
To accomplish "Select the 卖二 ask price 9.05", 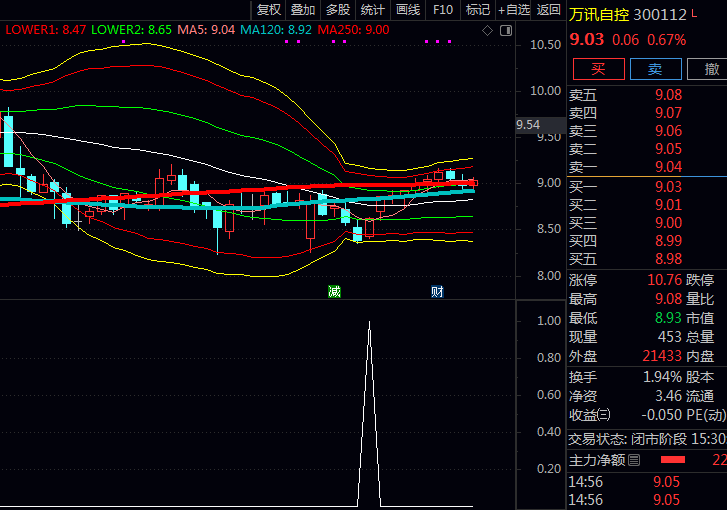I will [x=668, y=149].
